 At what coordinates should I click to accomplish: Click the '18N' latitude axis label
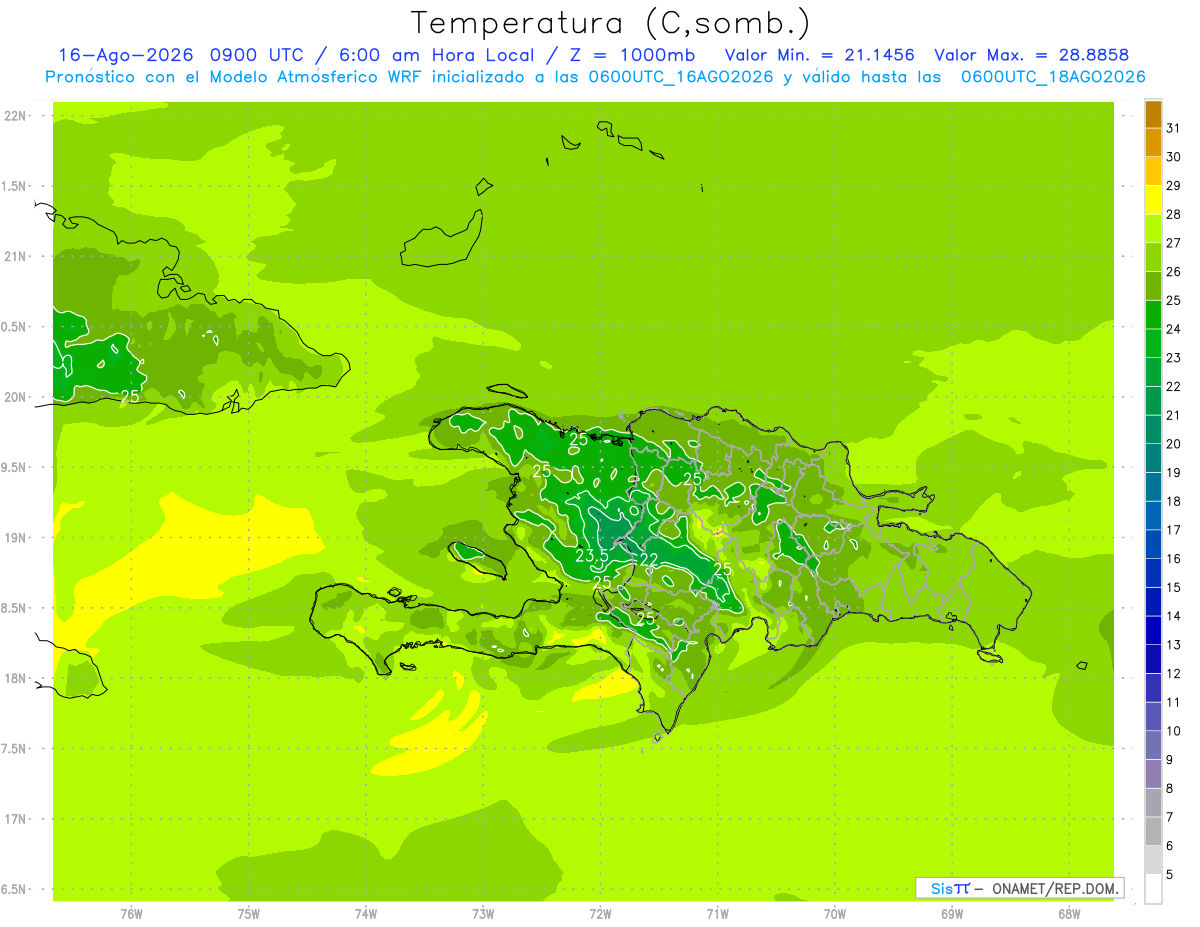coord(15,678)
